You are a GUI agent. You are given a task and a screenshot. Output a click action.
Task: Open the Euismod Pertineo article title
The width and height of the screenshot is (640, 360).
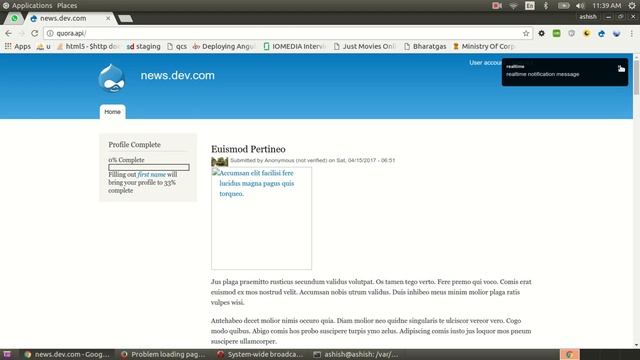(x=248, y=149)
